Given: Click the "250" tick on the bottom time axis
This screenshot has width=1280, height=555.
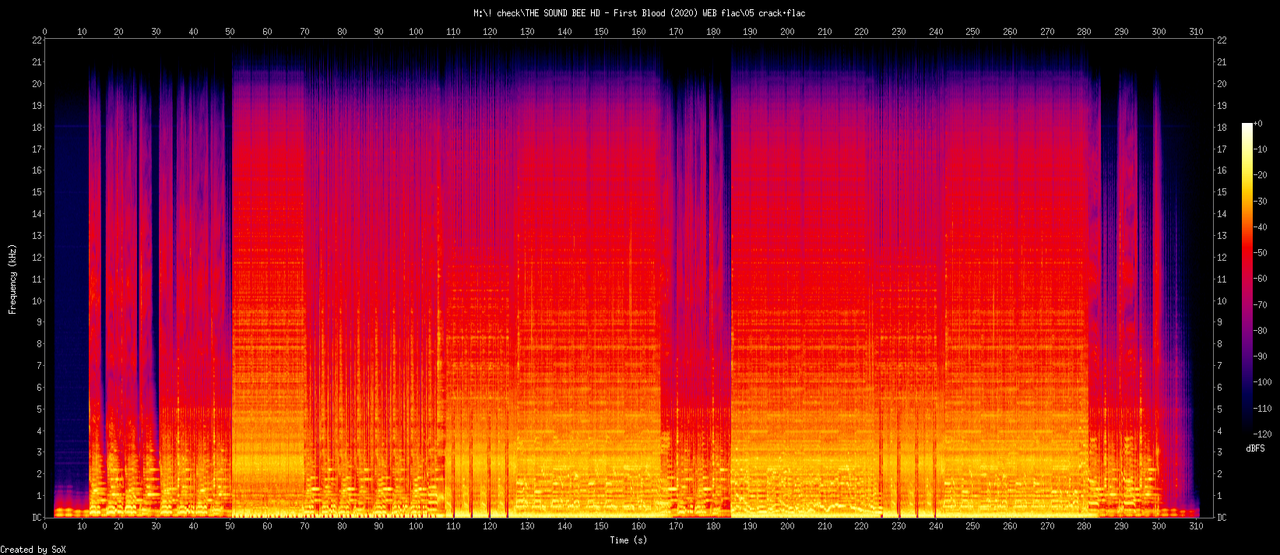Looking at the screenshot, I should point(973,526).
